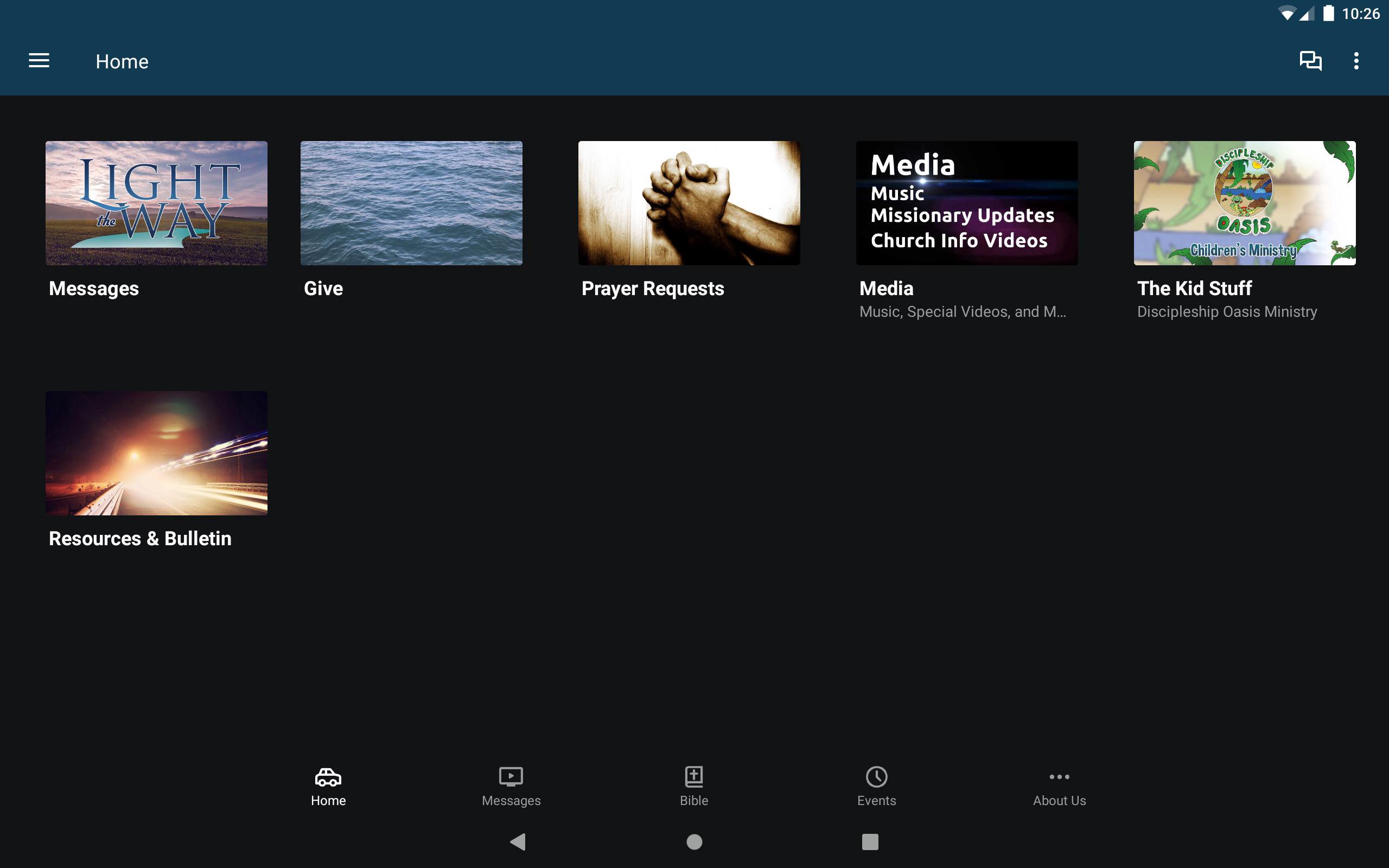Tap the Messages video screen icon
Viewport: 1389px width, 868px height.
pos(511,777)
